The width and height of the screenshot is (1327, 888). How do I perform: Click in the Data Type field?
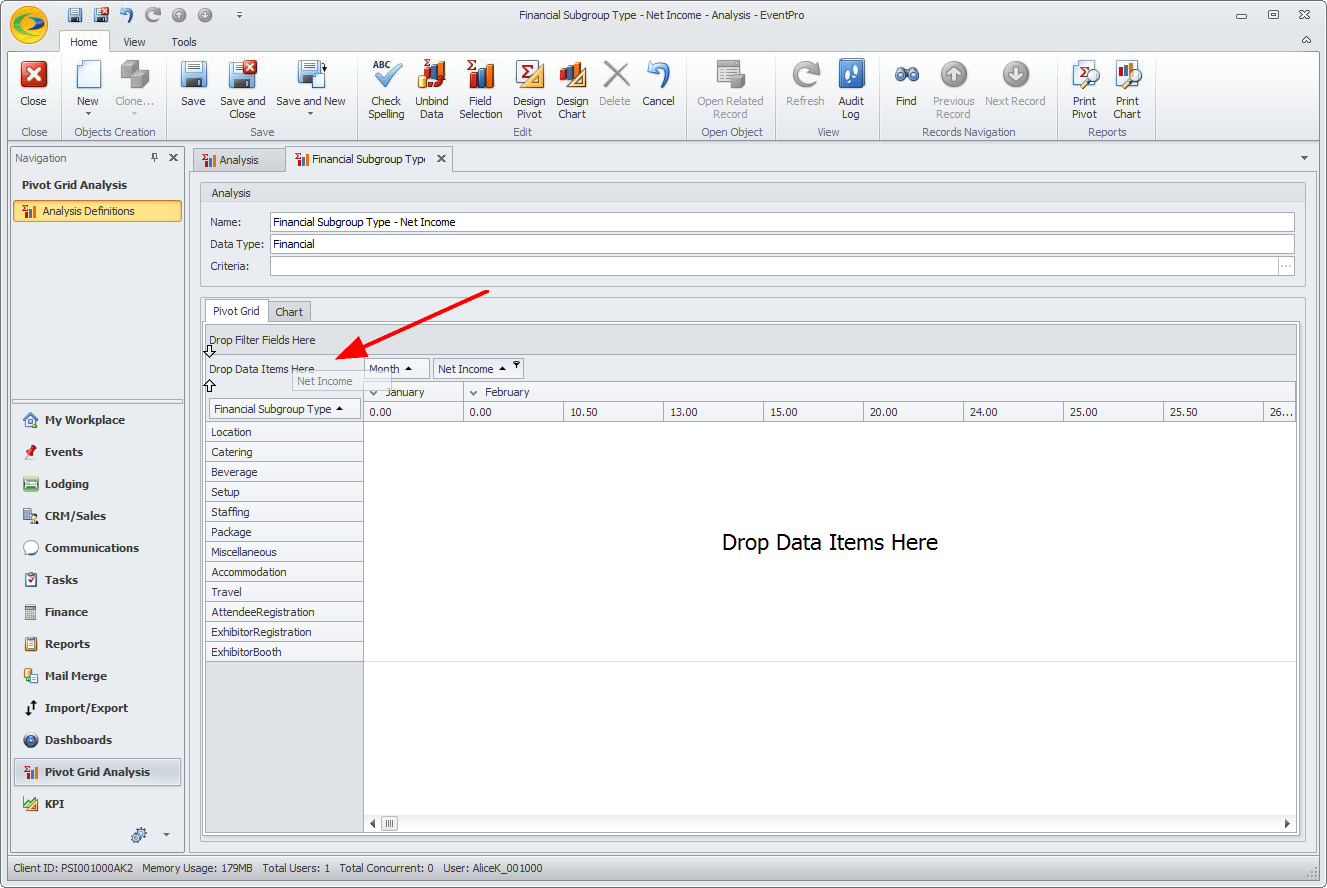click(782, 244)
